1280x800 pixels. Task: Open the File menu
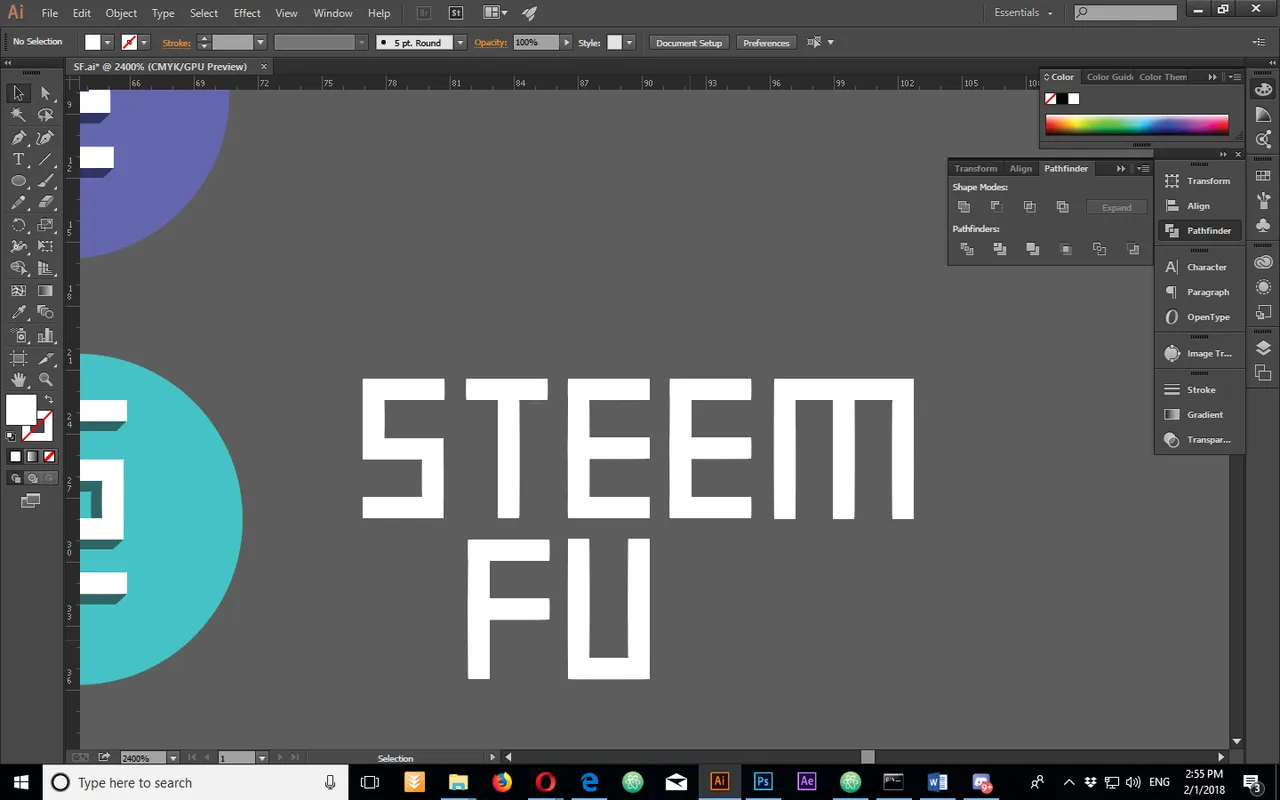coord(50,13)
